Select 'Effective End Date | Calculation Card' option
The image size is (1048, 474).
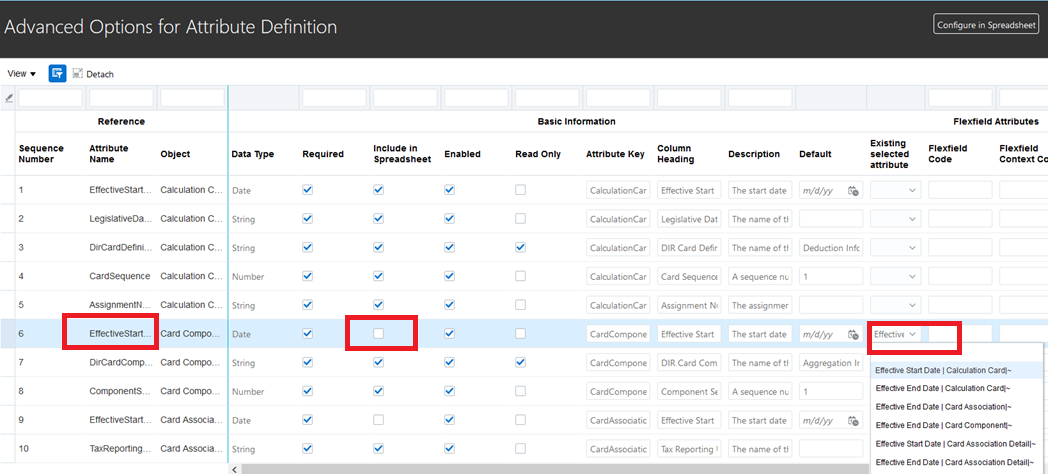[943, 388]
